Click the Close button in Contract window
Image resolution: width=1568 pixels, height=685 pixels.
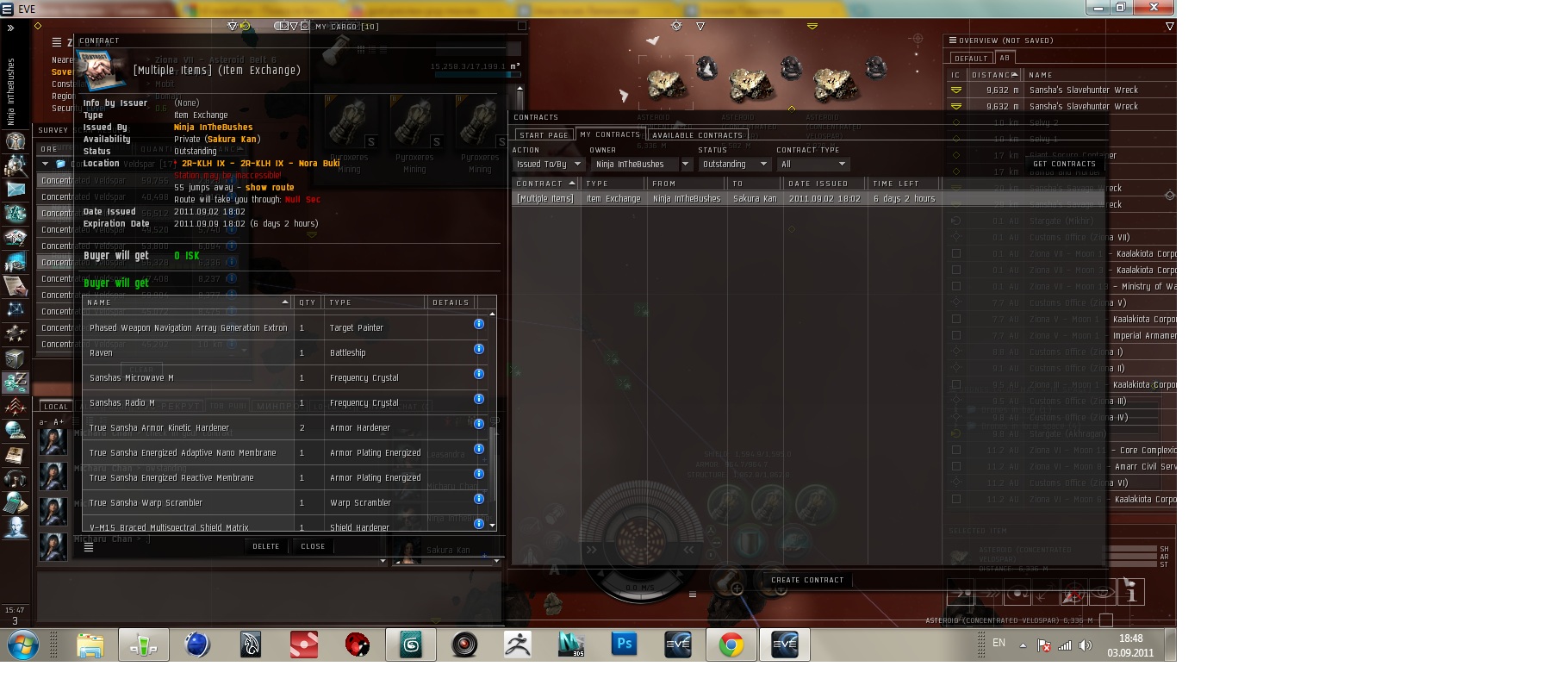click(313, 546)
